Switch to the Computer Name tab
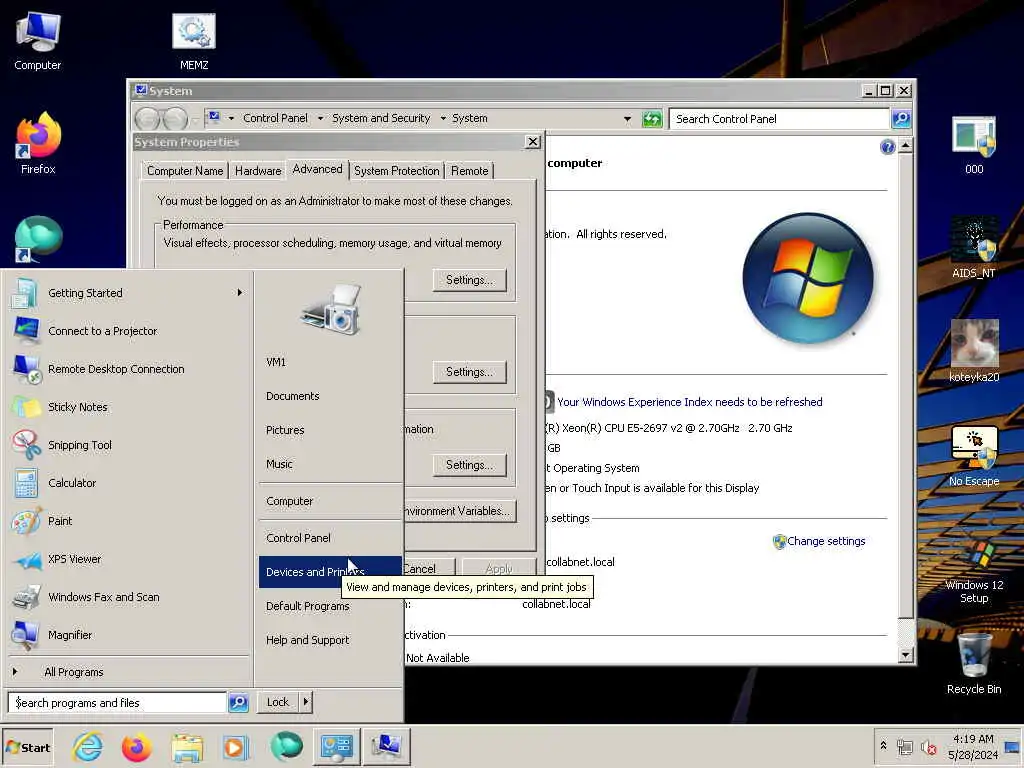 click(185, 170)
